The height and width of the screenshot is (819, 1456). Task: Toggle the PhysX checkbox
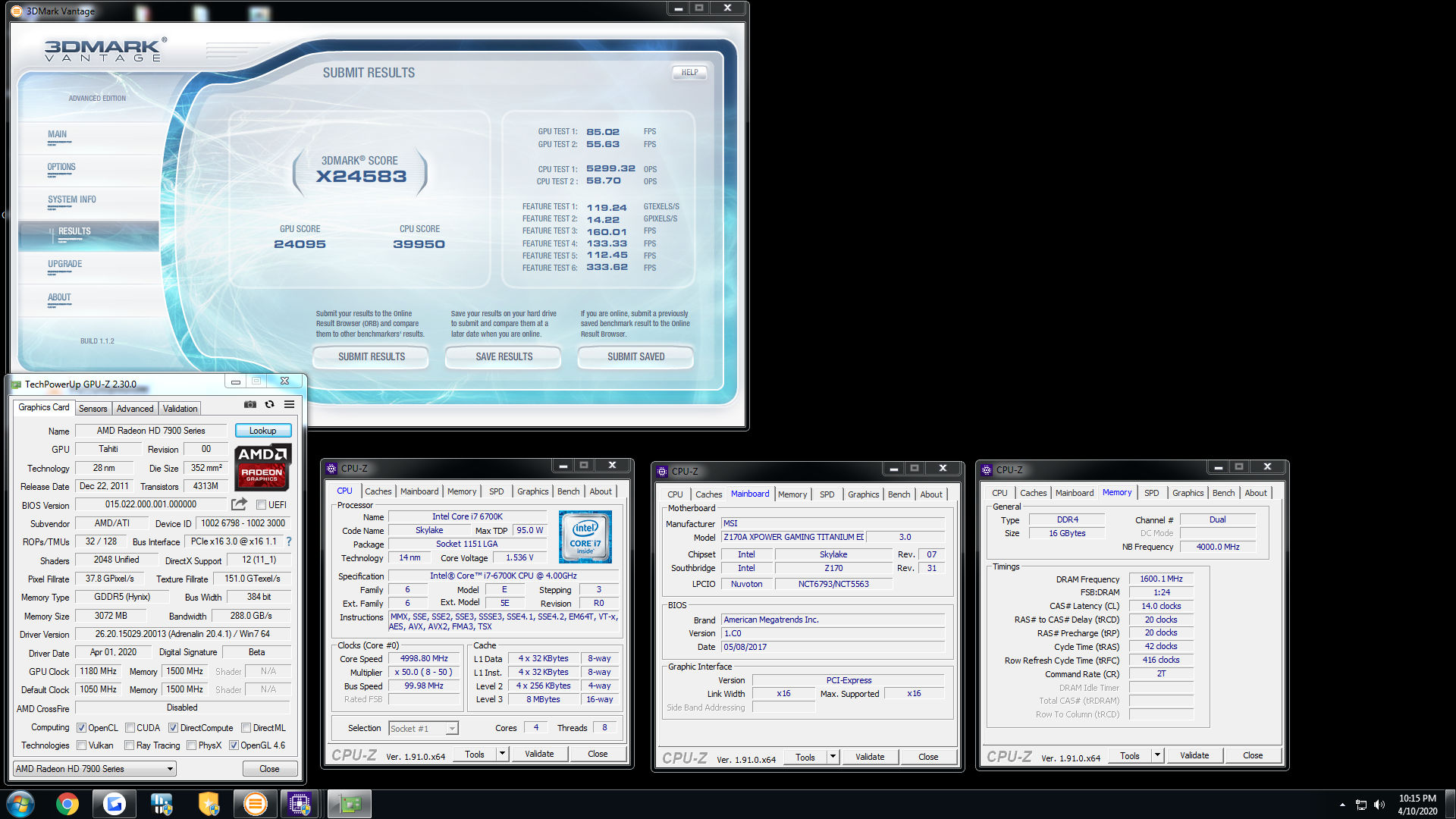pos(191,745)
